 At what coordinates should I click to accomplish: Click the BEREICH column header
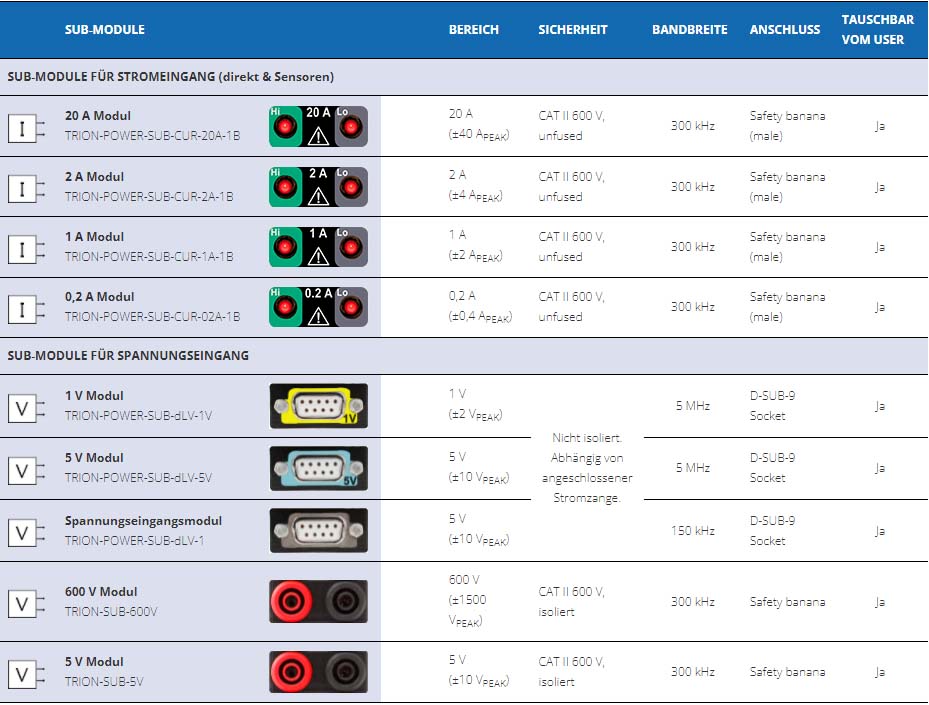473,30
